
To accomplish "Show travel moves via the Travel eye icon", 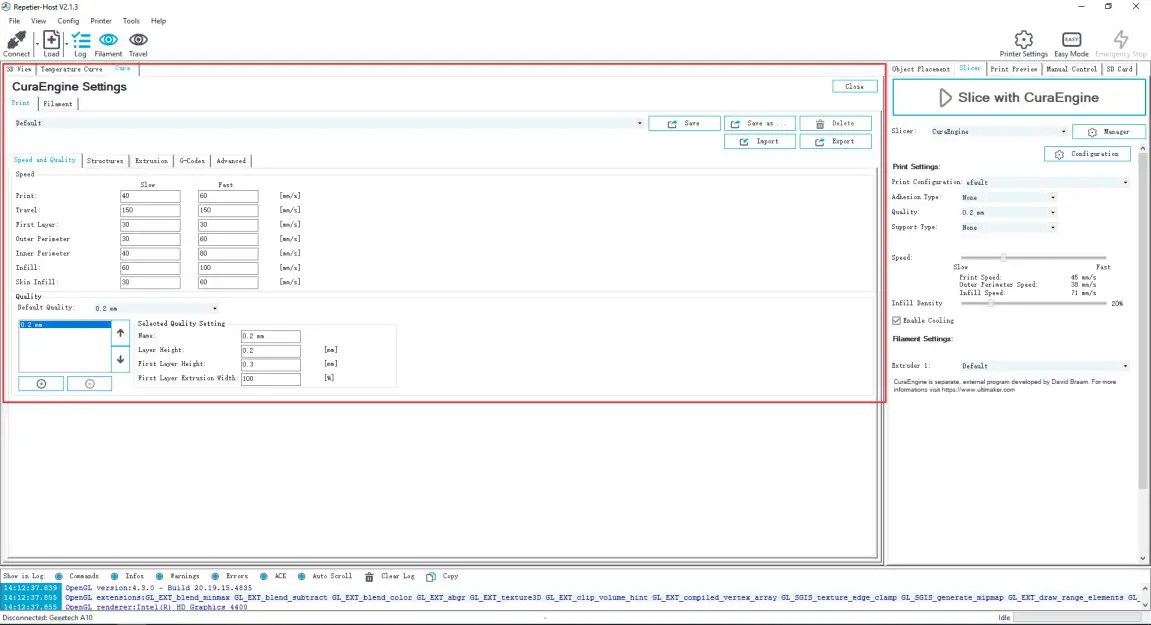I will 137,42.
